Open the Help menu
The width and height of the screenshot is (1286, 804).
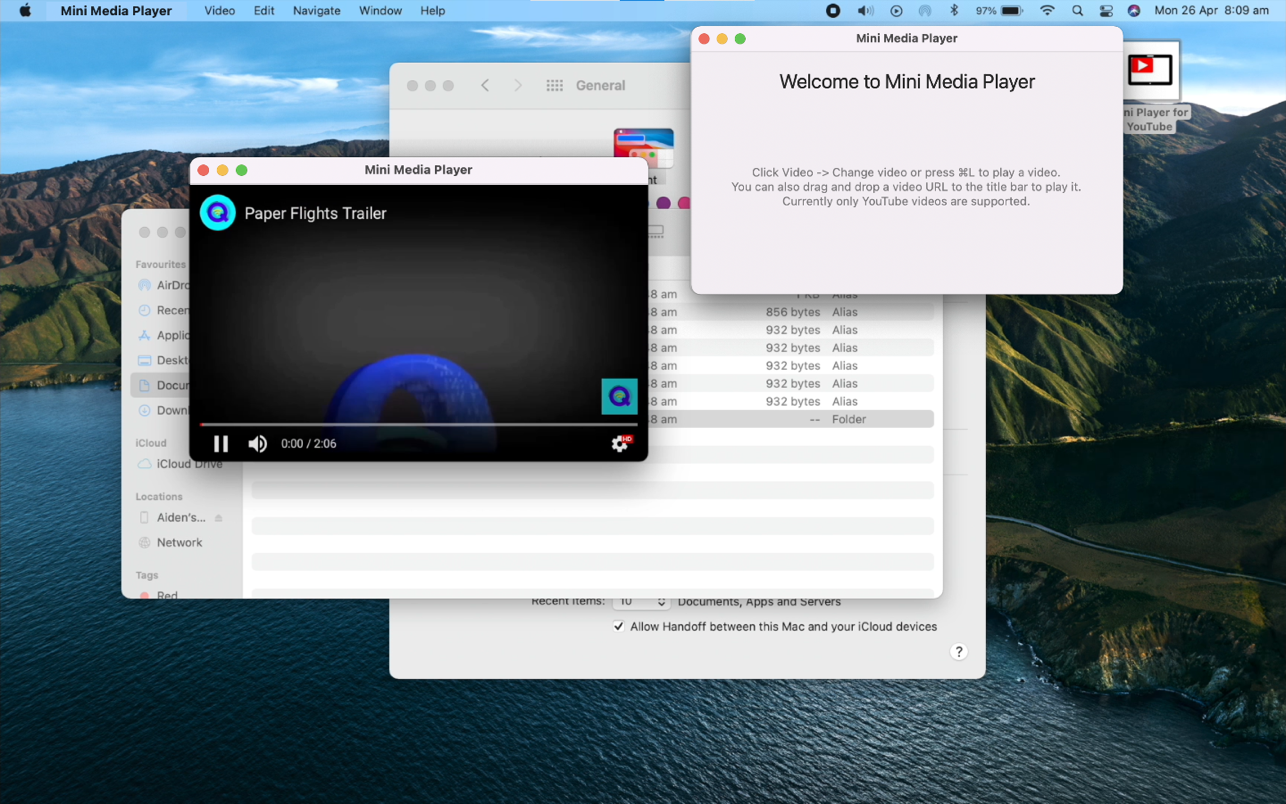click(432, 11)
